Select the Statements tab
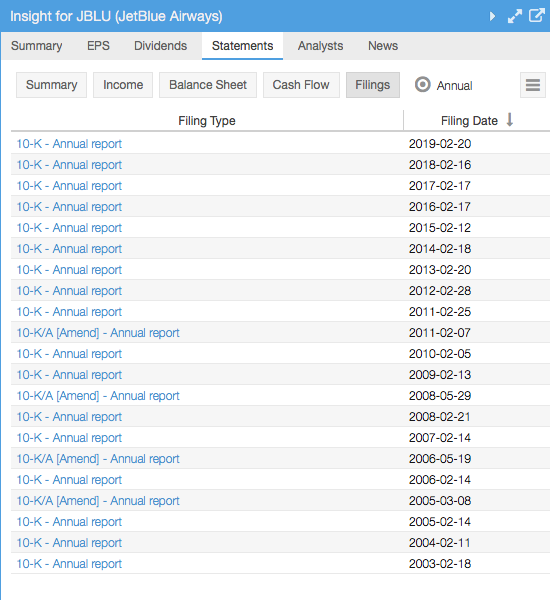The image size is (550, 600). click(x=243, y=46)
